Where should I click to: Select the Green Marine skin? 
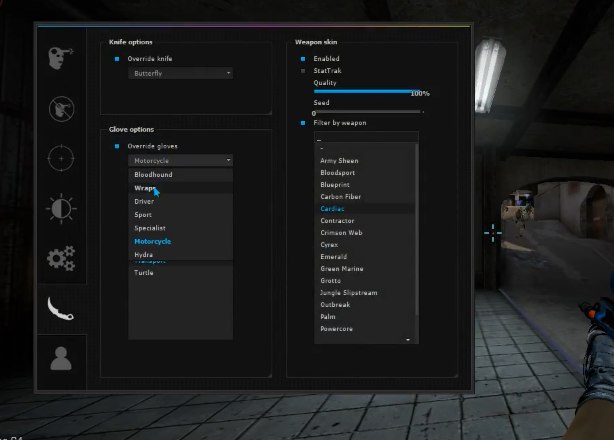point(365,269)
